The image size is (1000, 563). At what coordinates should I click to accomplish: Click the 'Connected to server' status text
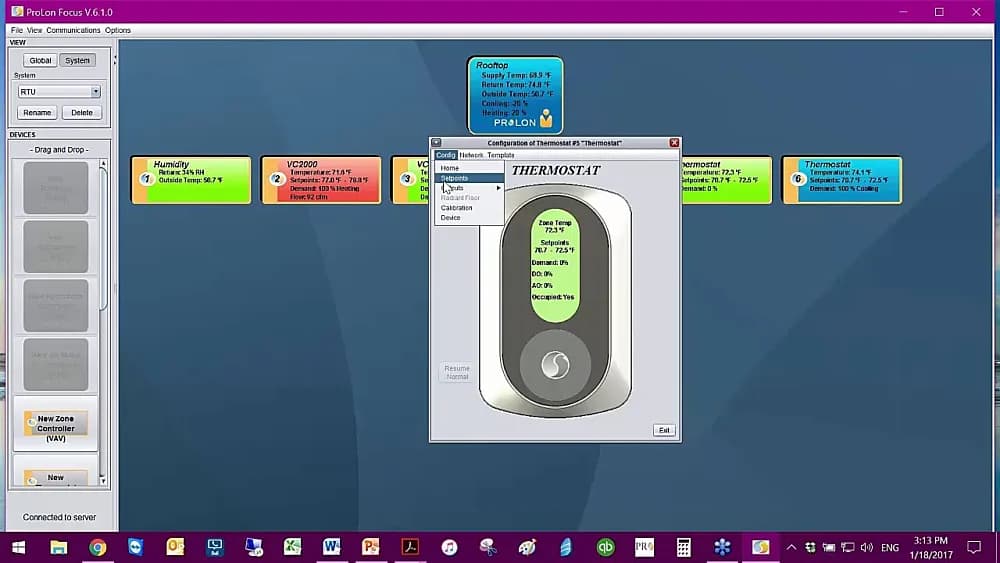point(59,517)
